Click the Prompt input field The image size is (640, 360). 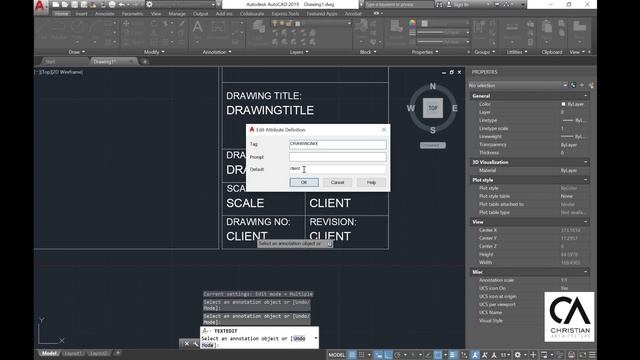338,157
